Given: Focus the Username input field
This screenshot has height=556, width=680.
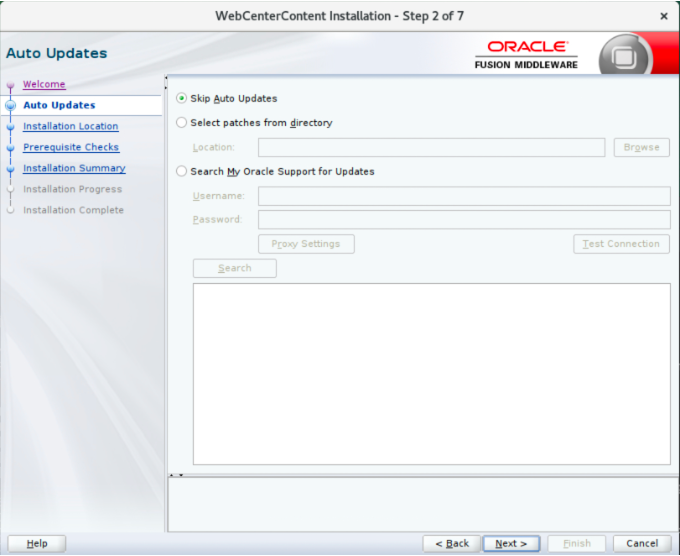Looking at the screenshot, I should pyautogui.click(x=464, y=196).
